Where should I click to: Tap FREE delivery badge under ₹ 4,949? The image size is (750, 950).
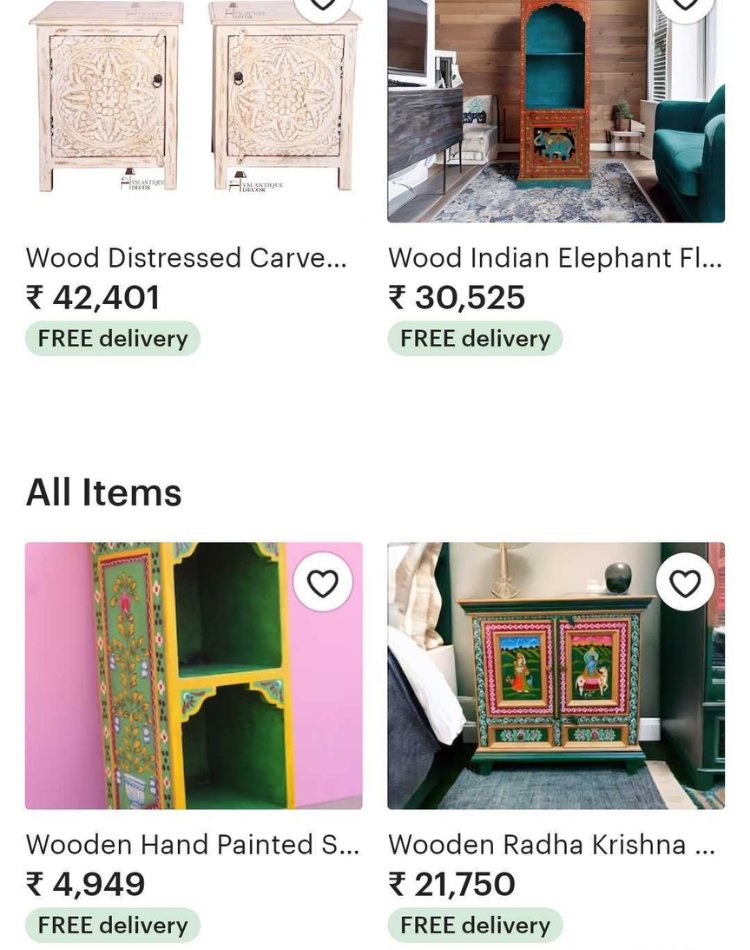tap(113, 925)
